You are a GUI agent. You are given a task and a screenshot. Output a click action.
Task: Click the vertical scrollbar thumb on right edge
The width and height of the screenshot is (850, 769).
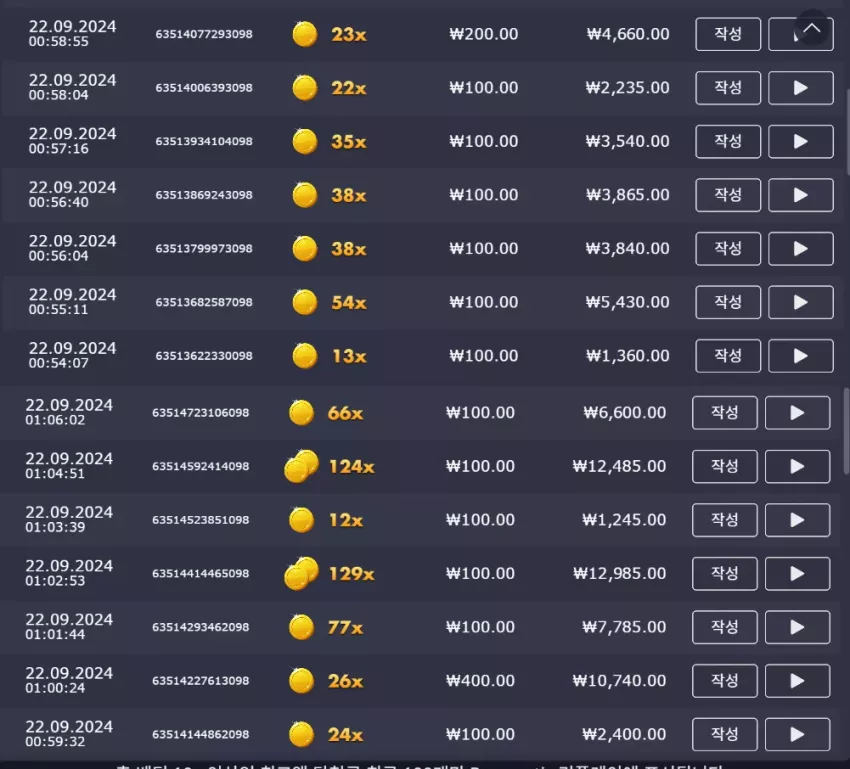coord(846,431)
